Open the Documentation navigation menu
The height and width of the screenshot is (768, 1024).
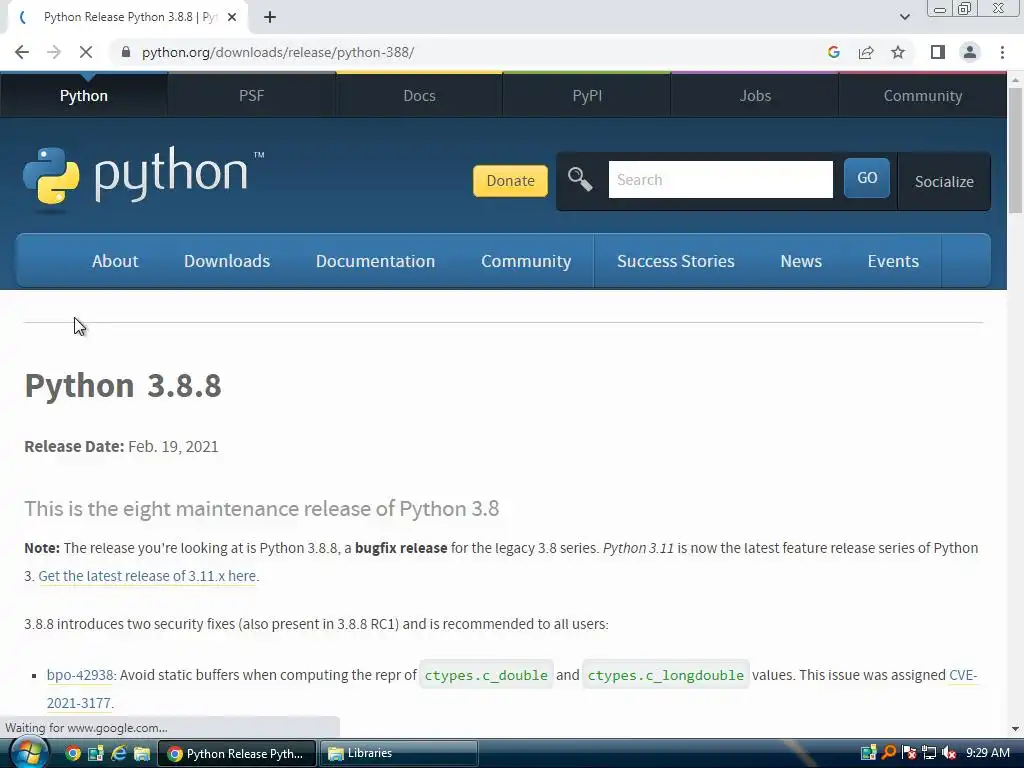click(375, 261)
